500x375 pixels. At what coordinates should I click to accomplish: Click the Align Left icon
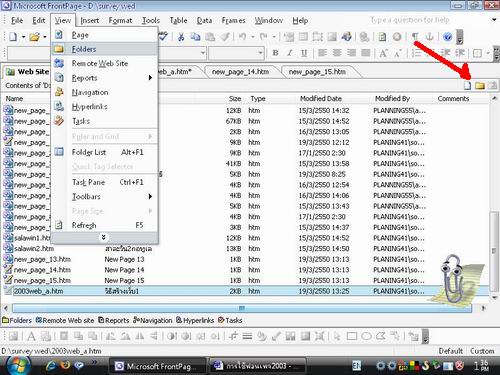[x=322, y=53]
